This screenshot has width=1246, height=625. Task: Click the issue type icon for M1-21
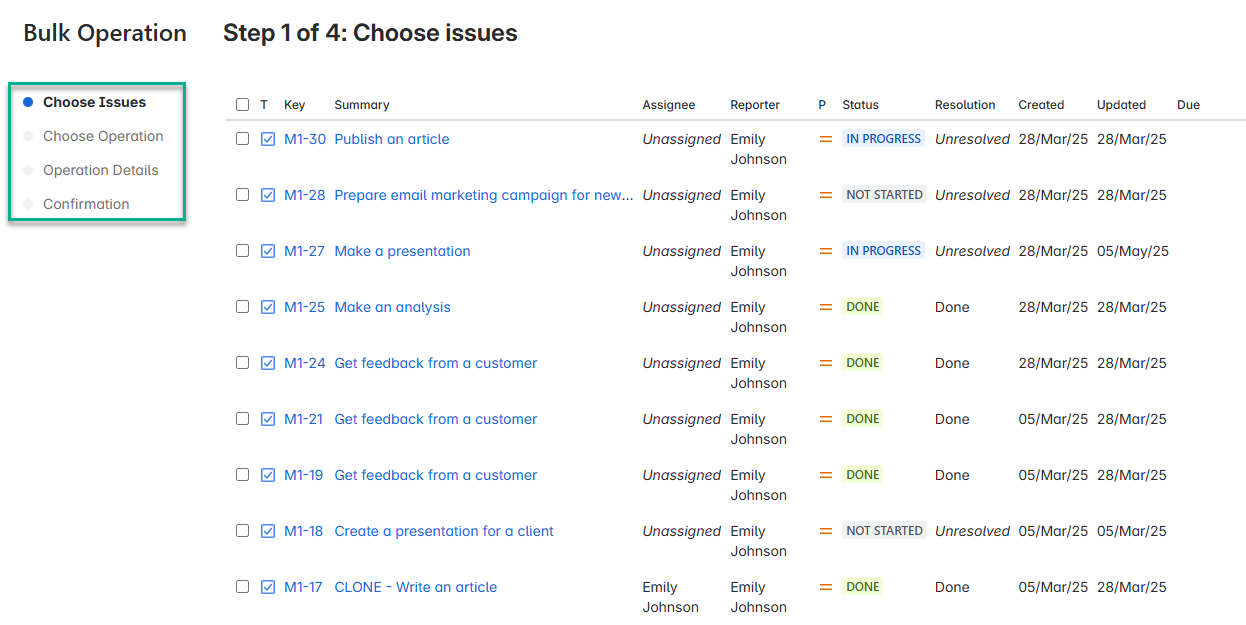tap(268, 419)
